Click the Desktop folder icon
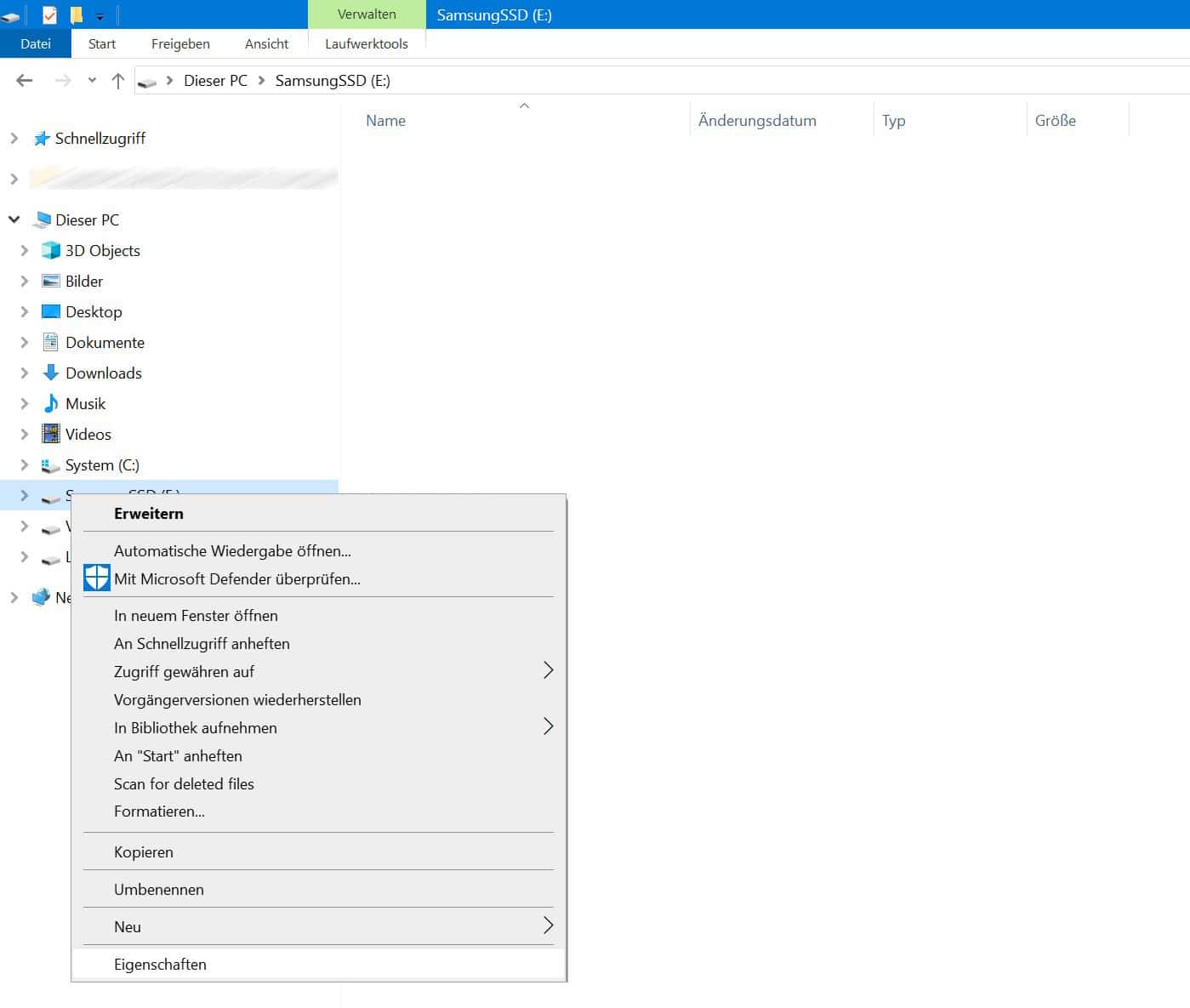This screenshot has width=1190, height=1008. point(51,311)
